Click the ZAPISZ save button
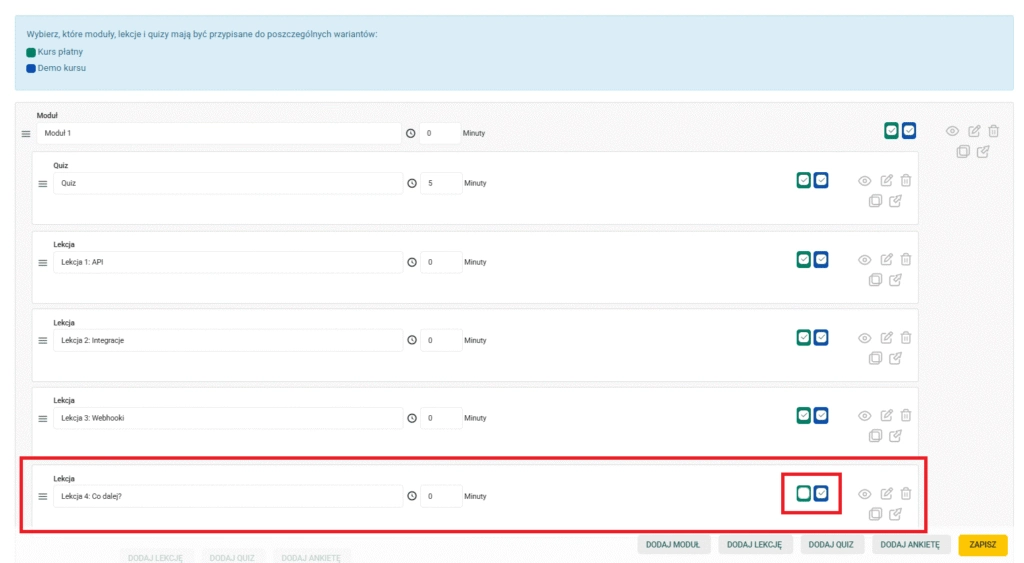The width and height of the screenshot is (1024, 563). click(x=982, y=545)
